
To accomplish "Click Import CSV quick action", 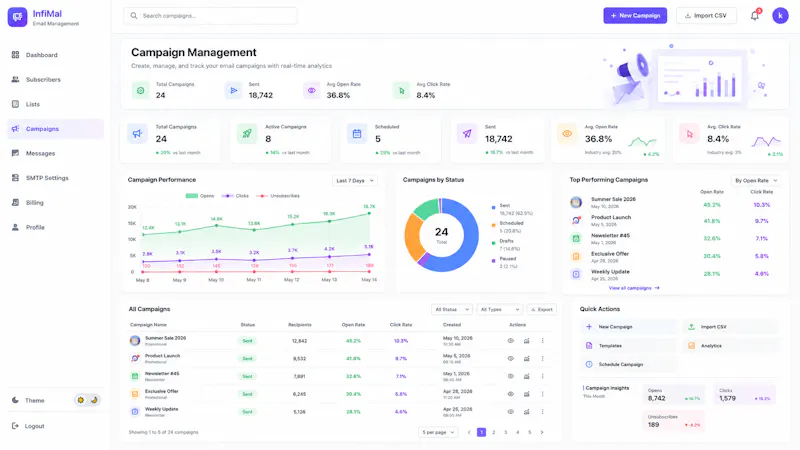I will click(x=731, y=327).
